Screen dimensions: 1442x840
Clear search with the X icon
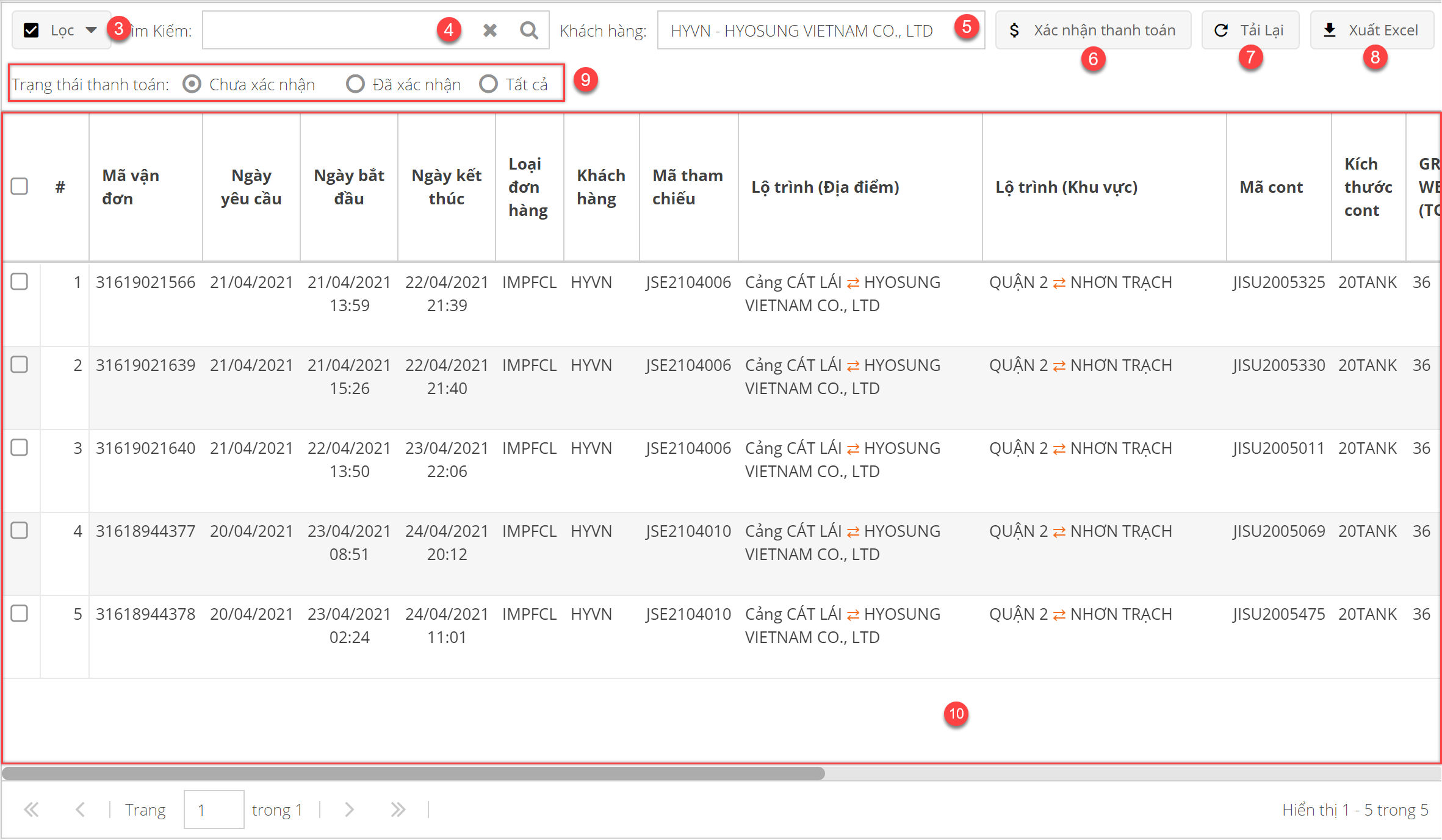coord(489,30)
